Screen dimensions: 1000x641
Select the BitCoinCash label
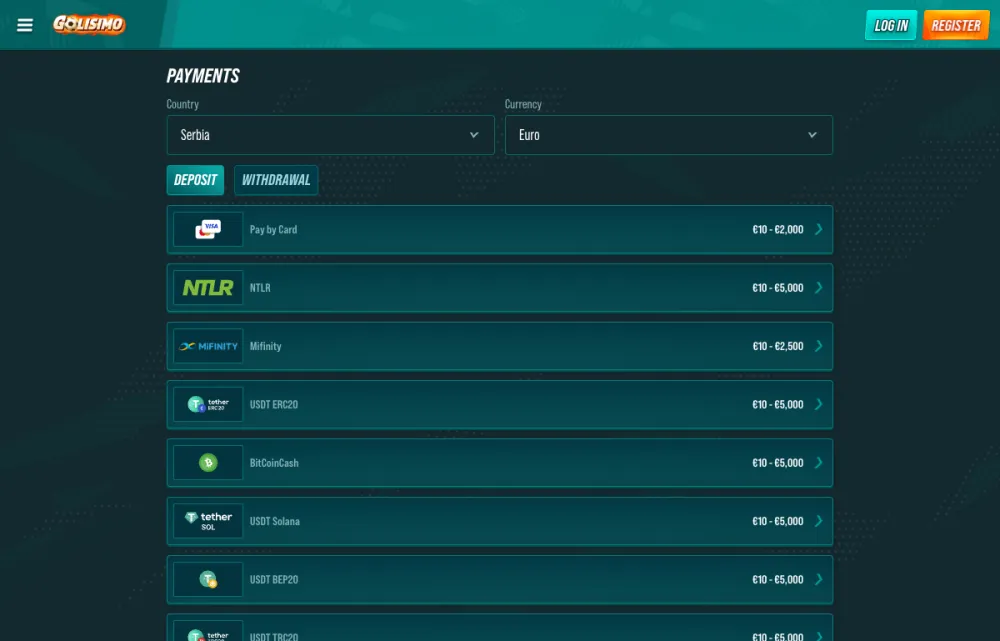pyautogui.click(x=274, y=462)
